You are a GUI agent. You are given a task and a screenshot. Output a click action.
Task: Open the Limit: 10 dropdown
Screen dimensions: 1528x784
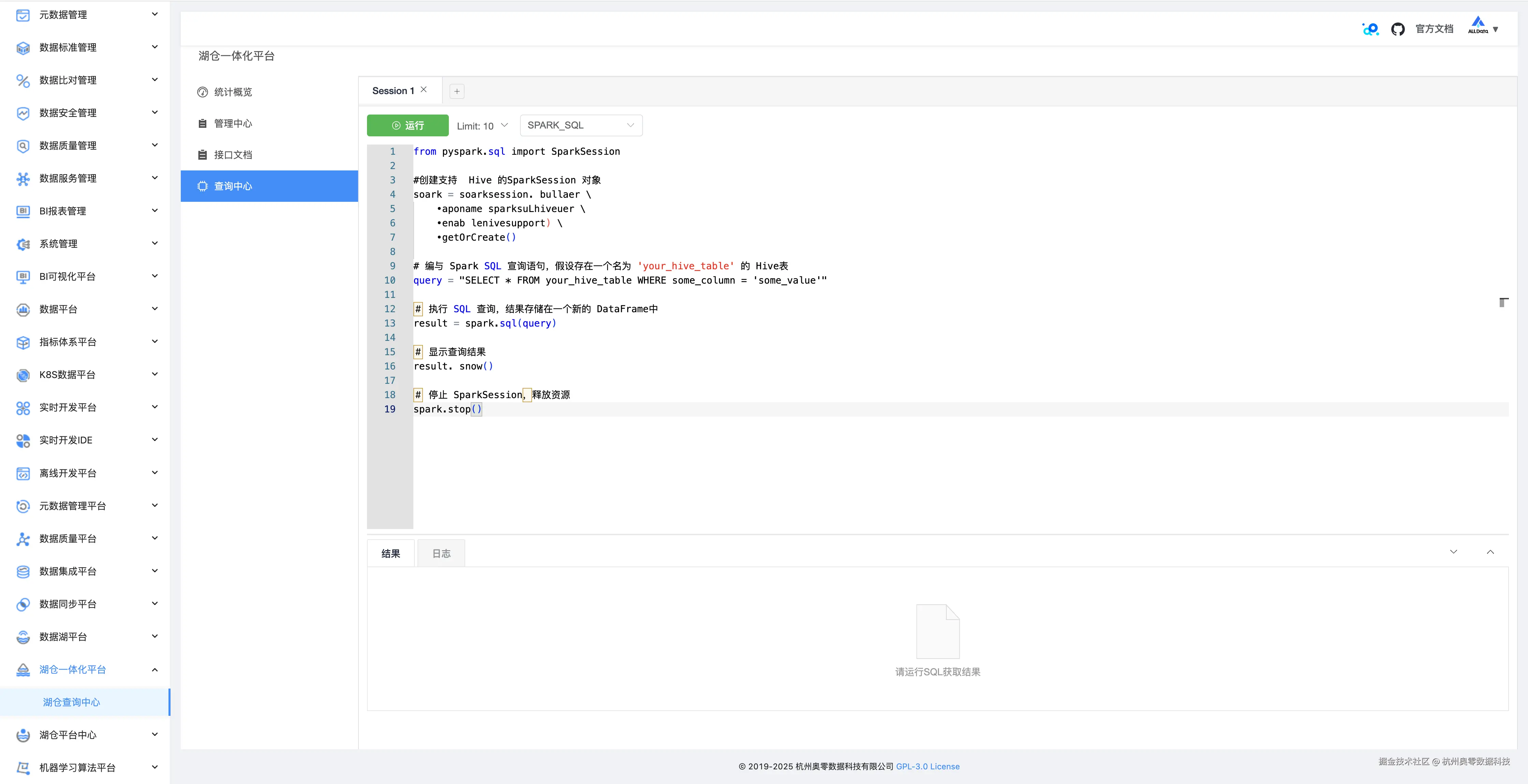click(482, 125)
